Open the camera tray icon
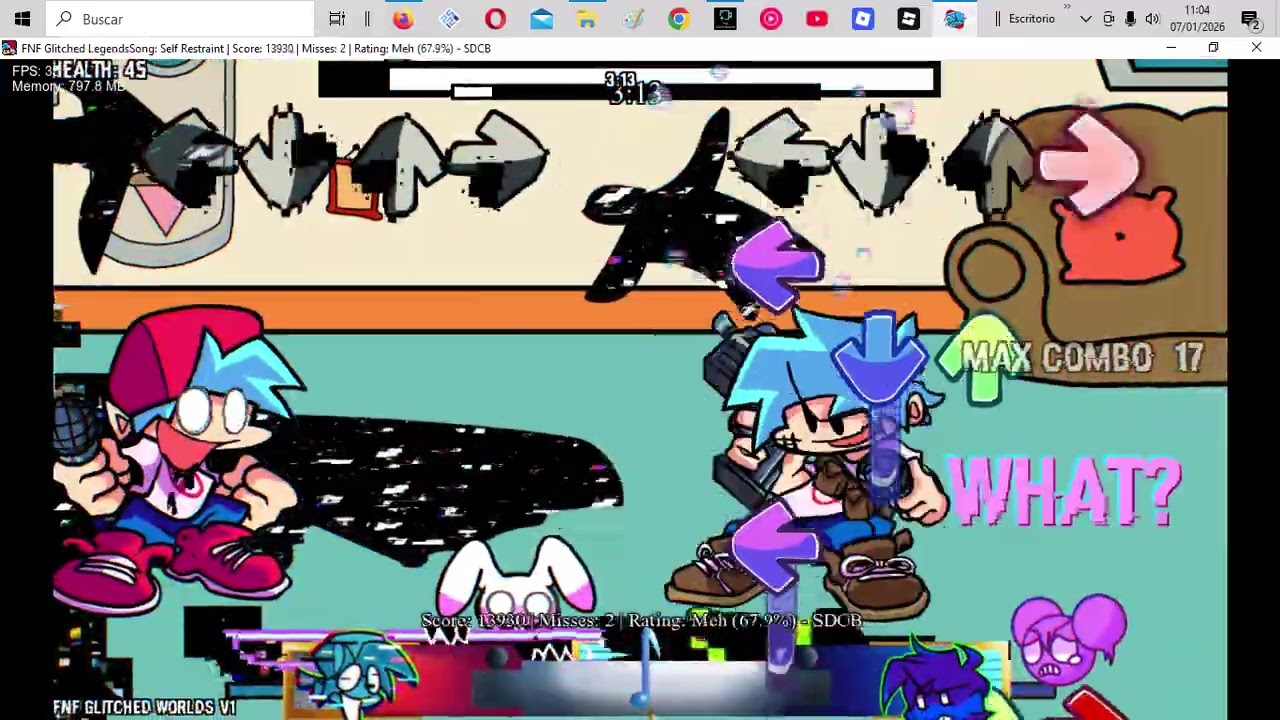The image size is (1280, 720). [x=1109, y=19]
